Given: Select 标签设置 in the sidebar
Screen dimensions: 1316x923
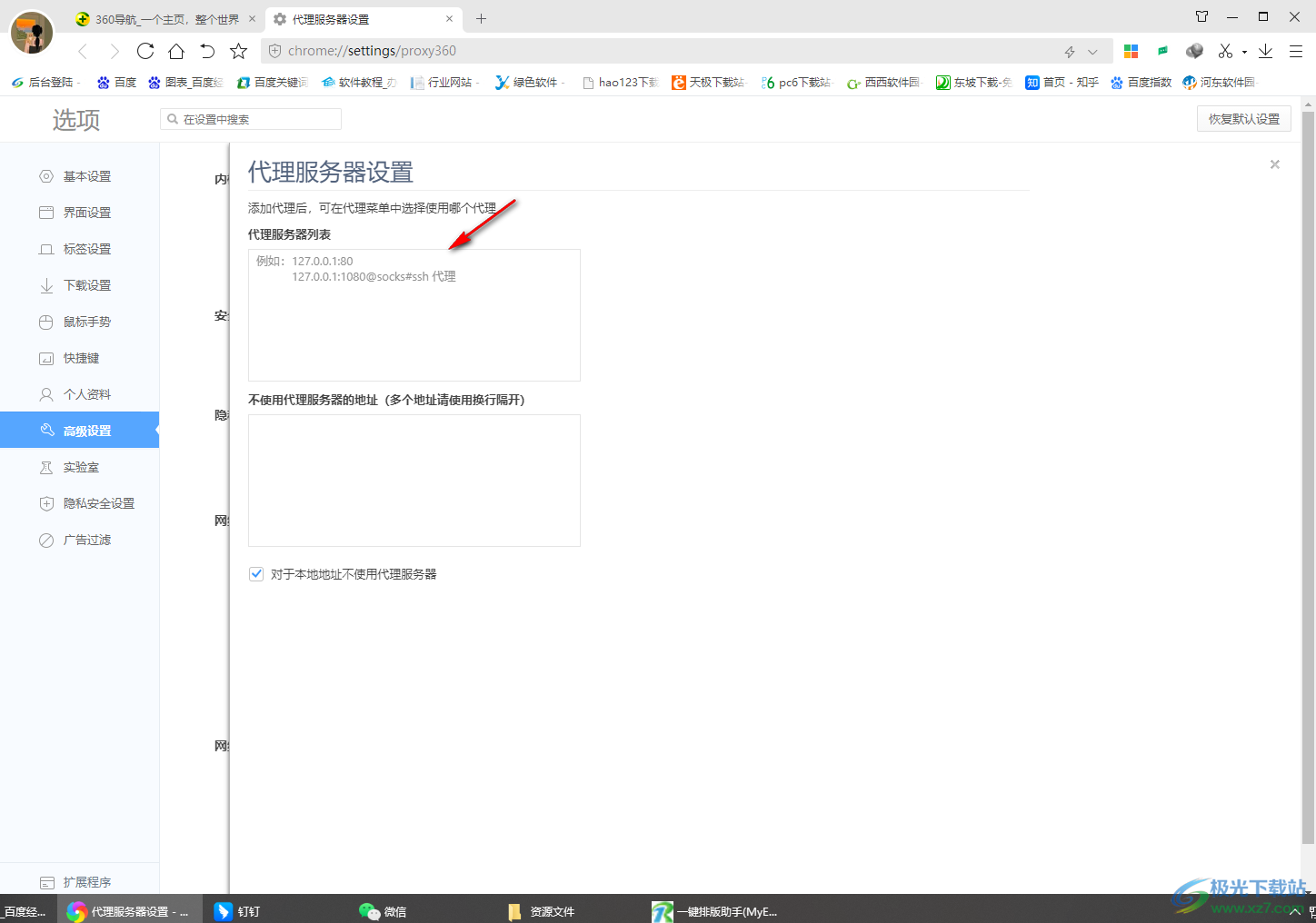Looking at the screenshot, I should click(79, 249).
